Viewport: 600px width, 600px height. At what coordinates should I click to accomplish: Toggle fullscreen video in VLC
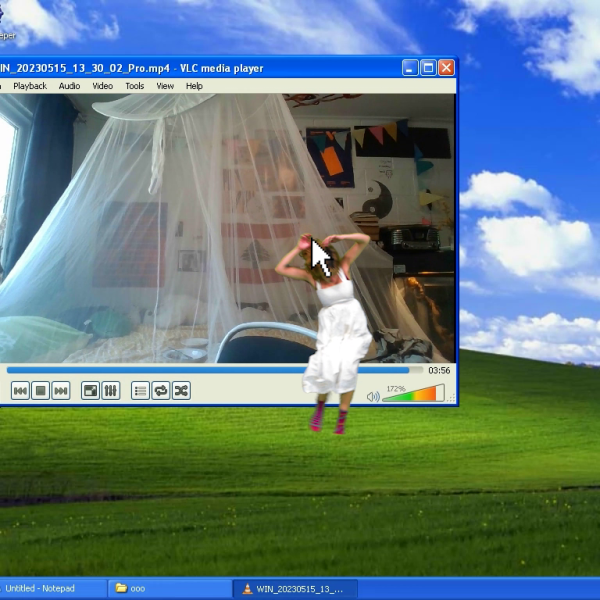[90, 391]
